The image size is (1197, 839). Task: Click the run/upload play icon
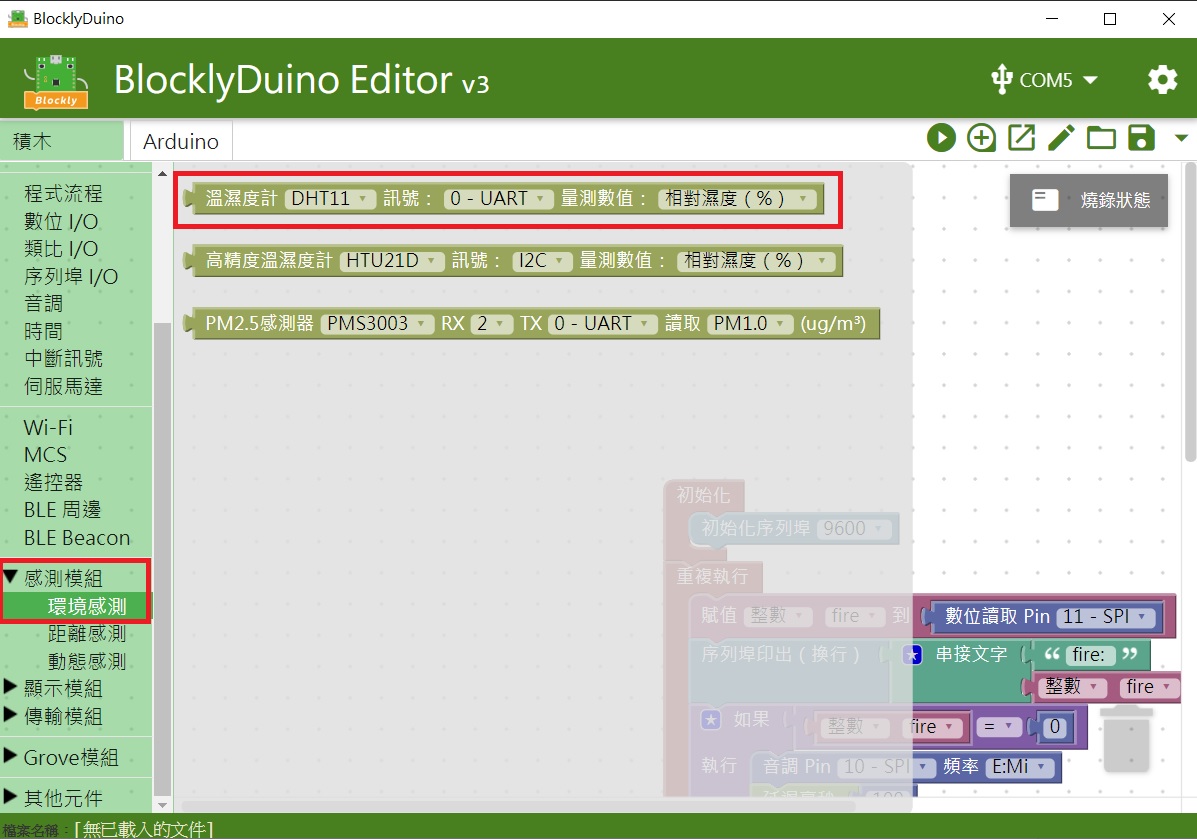(941, 138)
